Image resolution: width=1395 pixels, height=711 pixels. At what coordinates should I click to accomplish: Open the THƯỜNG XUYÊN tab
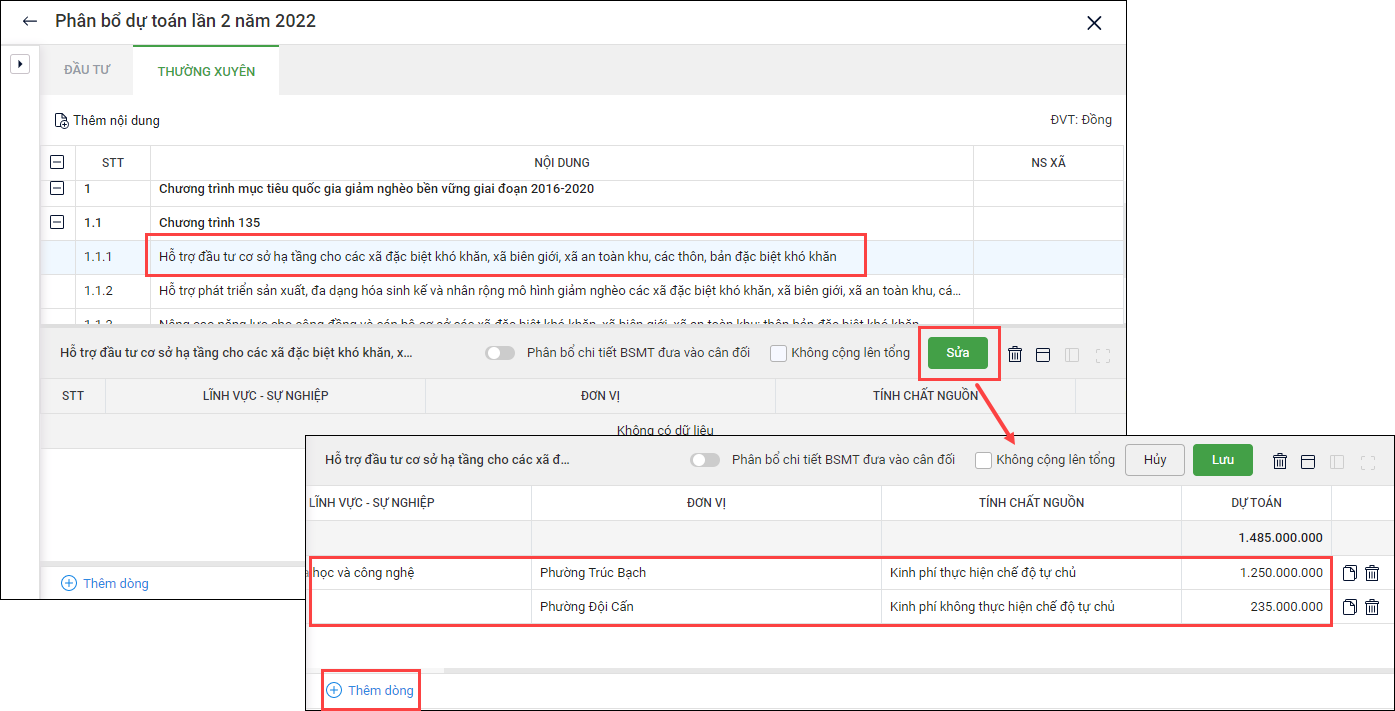(x=206, y=71)
